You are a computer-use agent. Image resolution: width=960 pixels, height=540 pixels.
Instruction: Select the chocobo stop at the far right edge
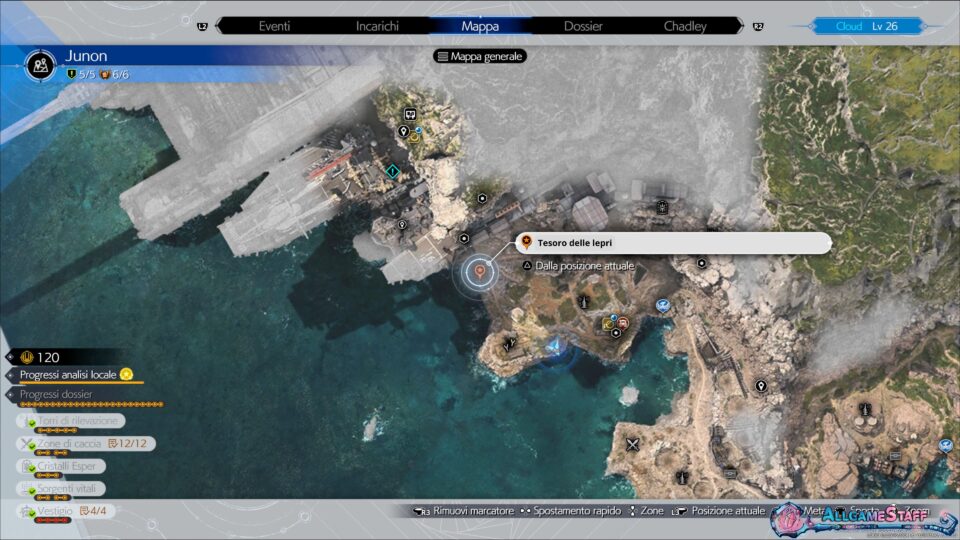click(946, 445)
